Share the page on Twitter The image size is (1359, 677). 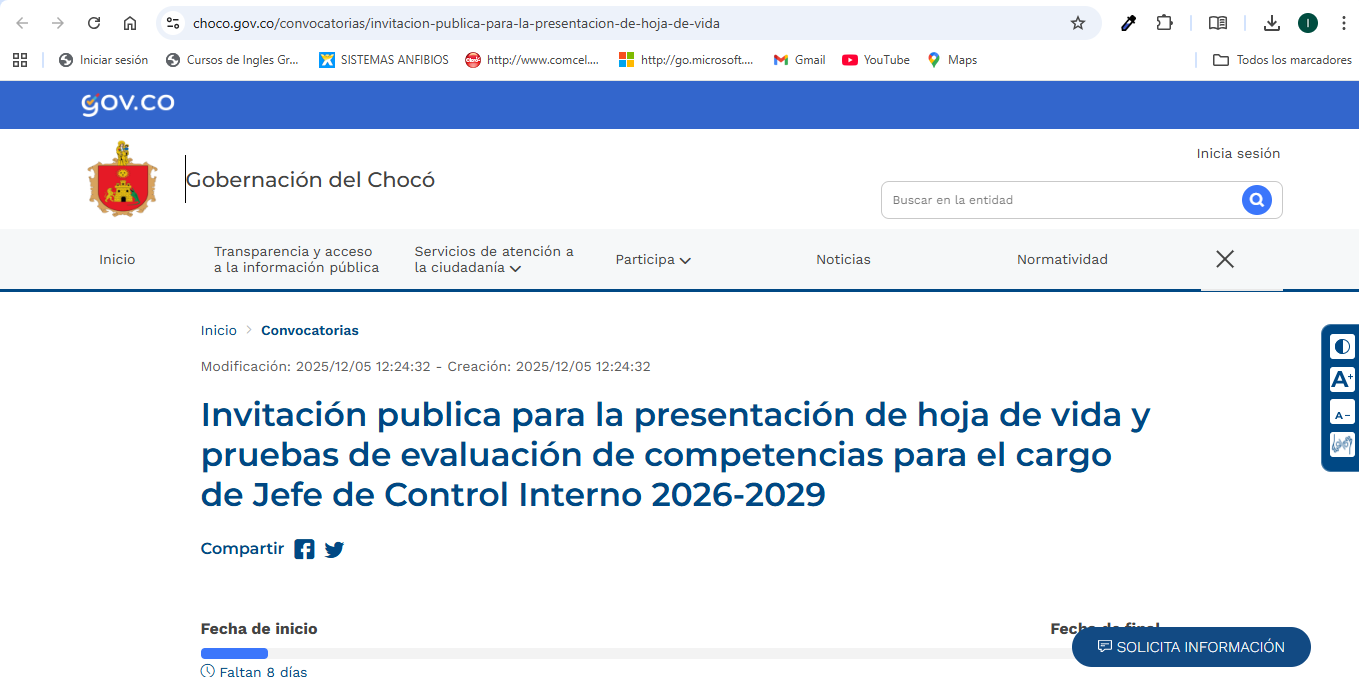[x=334, y=549]
